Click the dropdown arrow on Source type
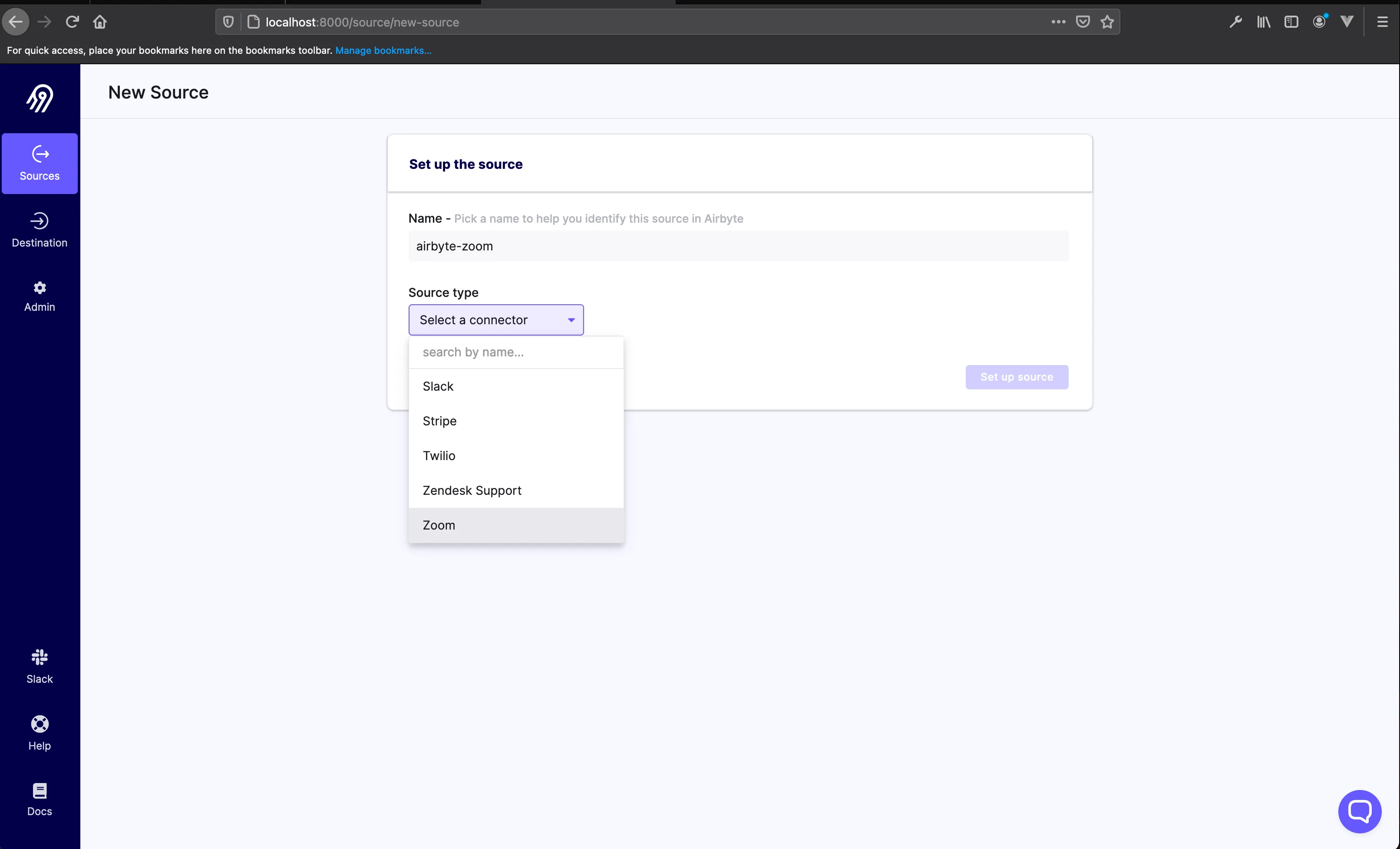The width and height of the screenshot is (1400, 849). 571,320
